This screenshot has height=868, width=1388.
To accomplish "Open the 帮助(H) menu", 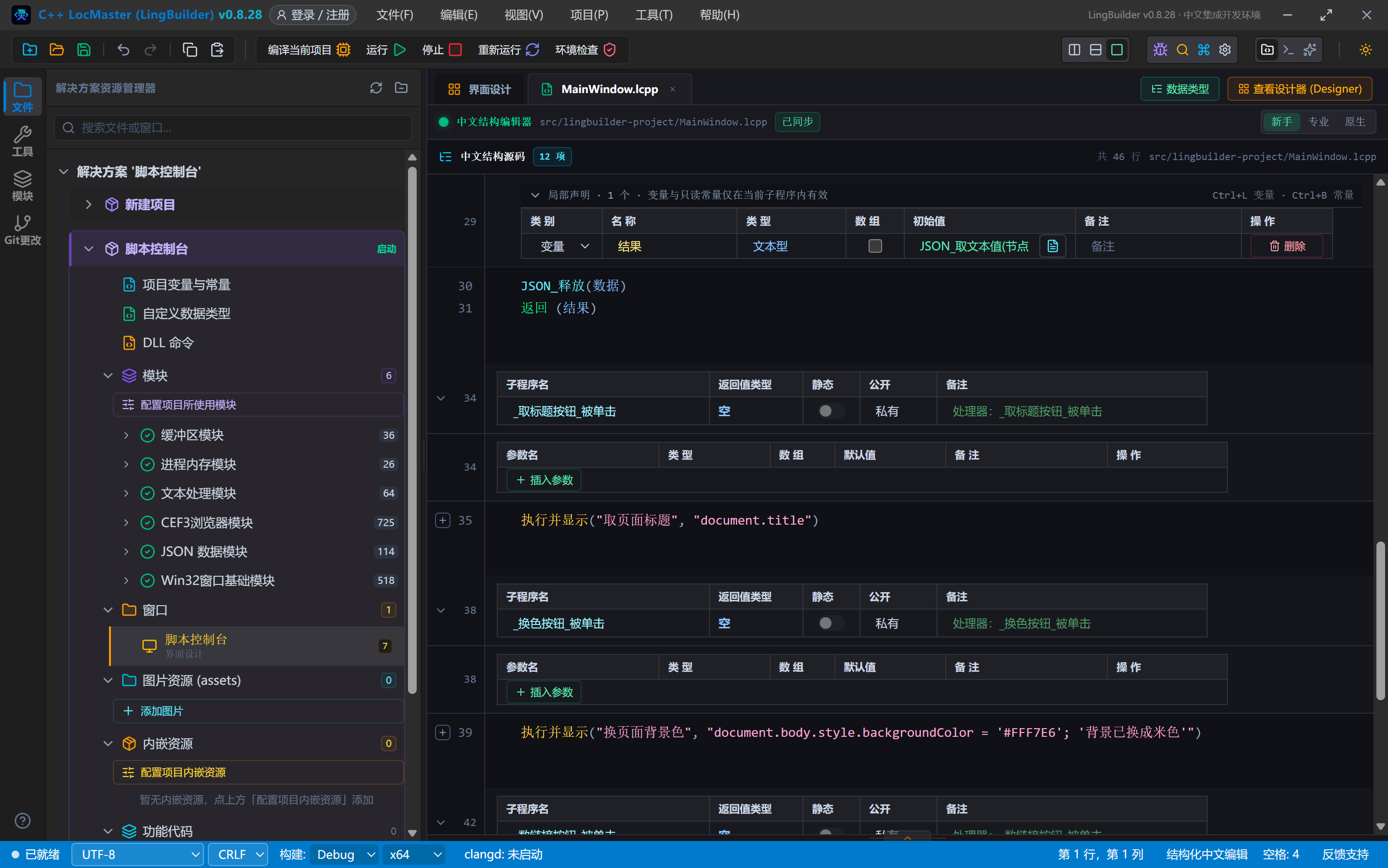I will point(719,15).
